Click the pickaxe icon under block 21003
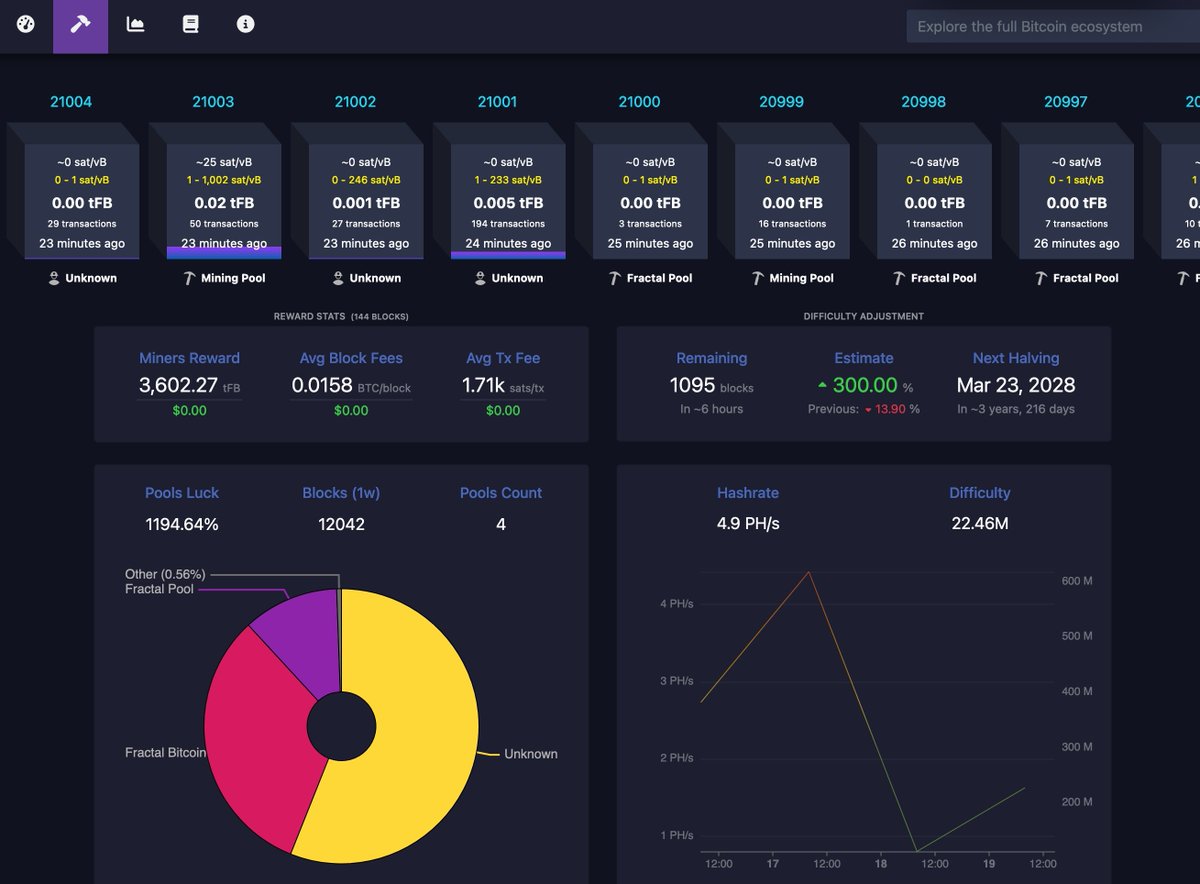 189,278
